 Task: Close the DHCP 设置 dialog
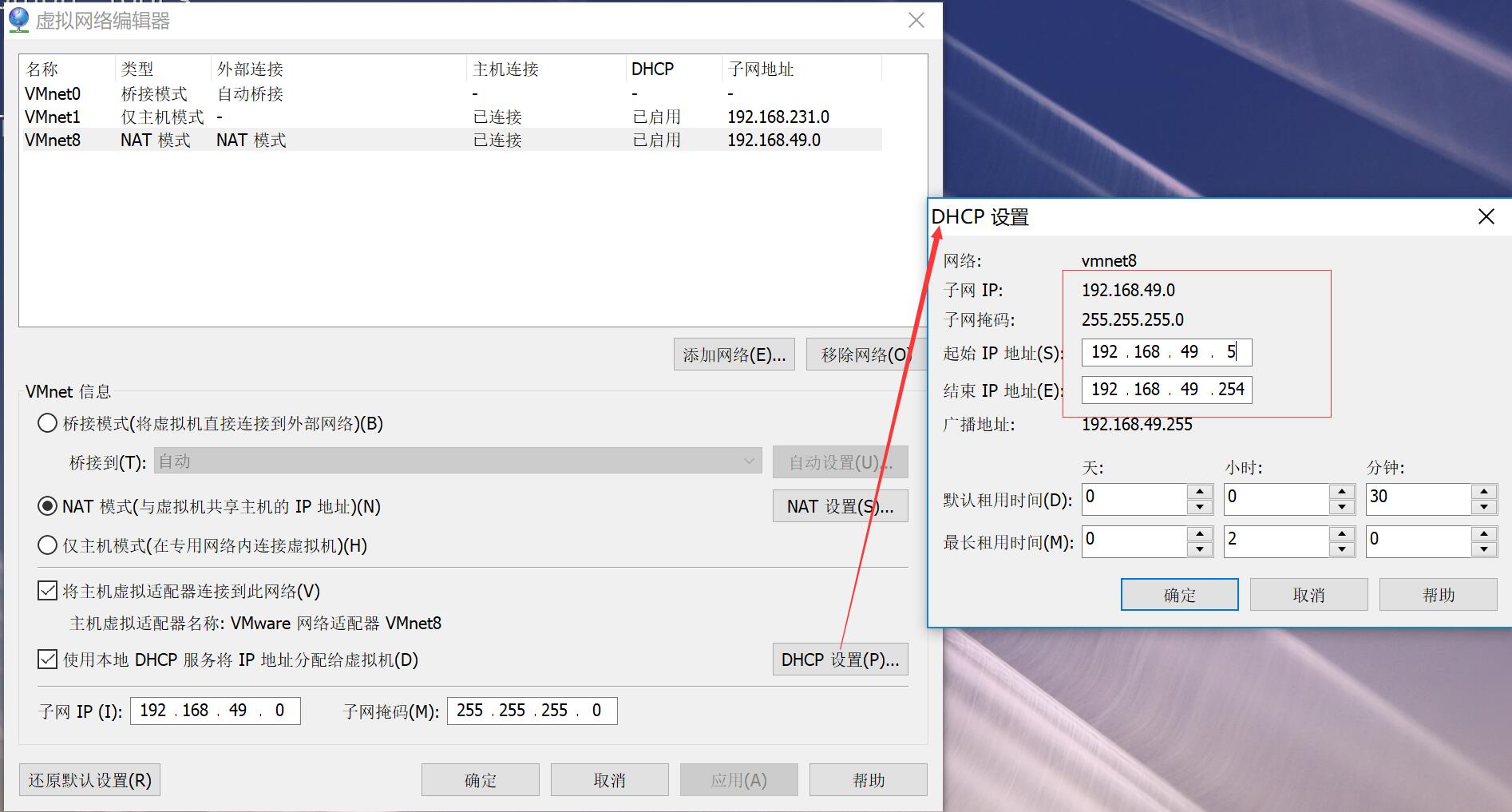click(1486, 216)
